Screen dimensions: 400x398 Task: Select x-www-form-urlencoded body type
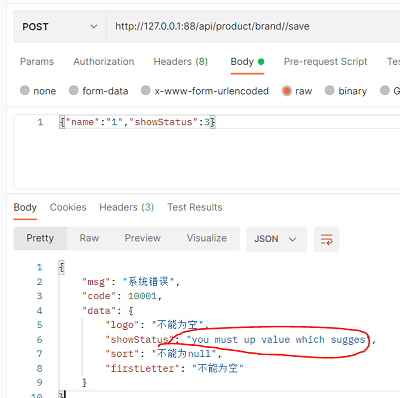[205, 91]
